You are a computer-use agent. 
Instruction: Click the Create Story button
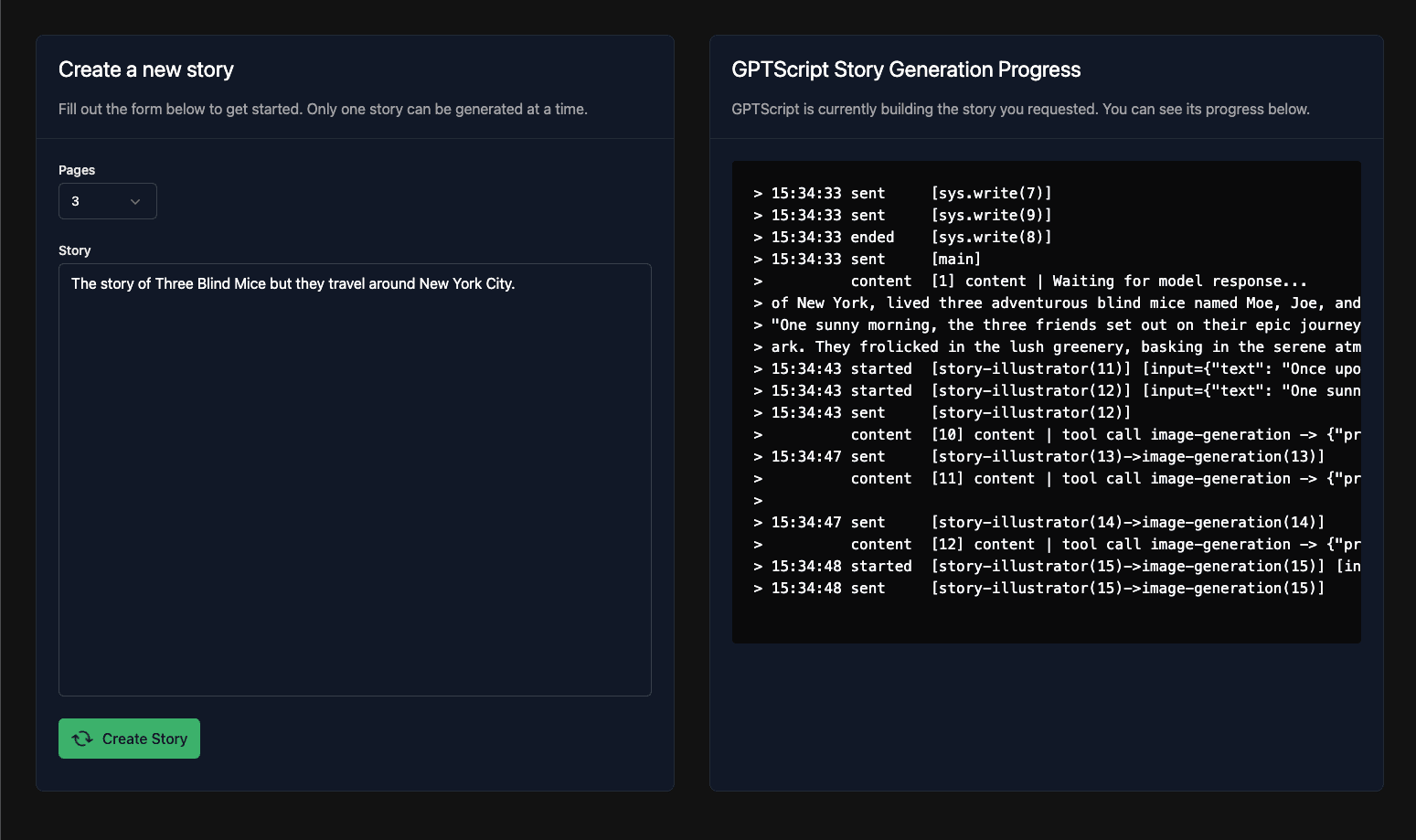tap(129, 739)
